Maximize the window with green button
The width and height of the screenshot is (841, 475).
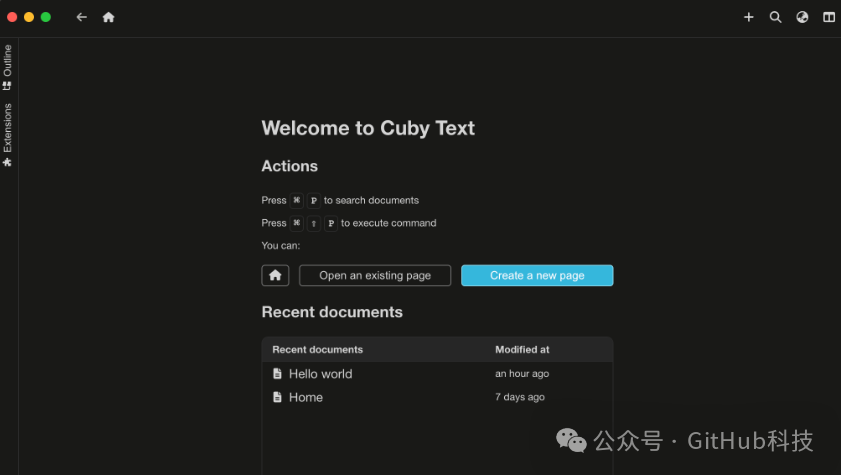tap(46, 17)
